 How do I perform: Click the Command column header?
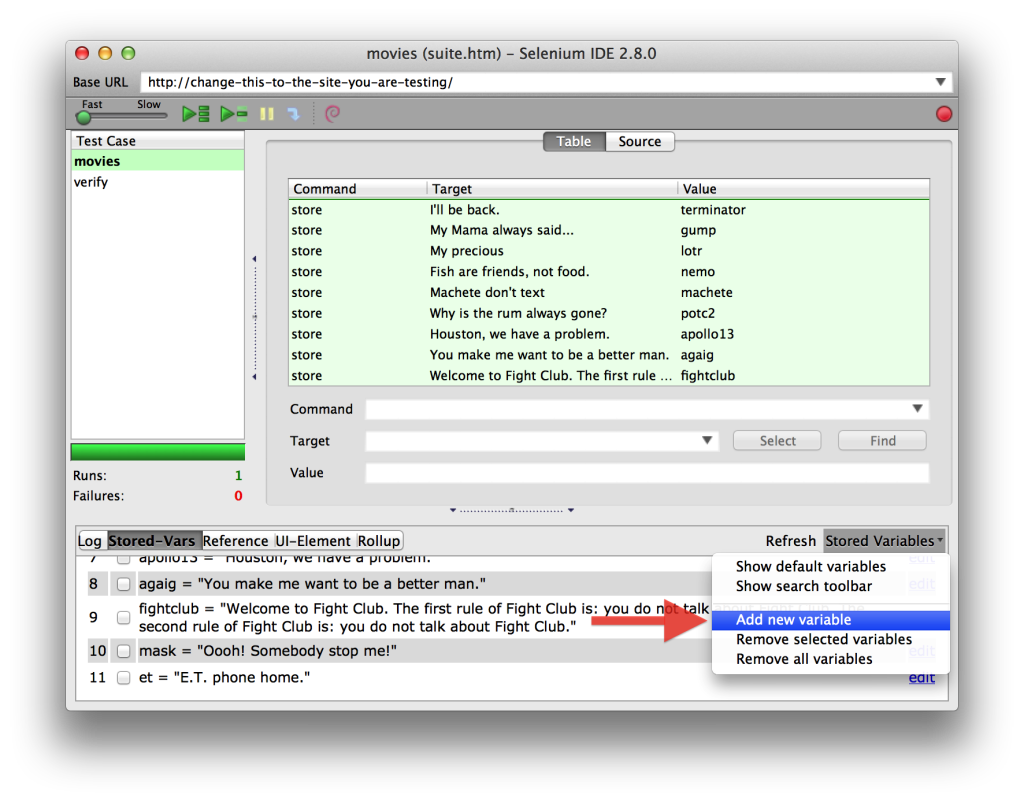tap(358, 189)
